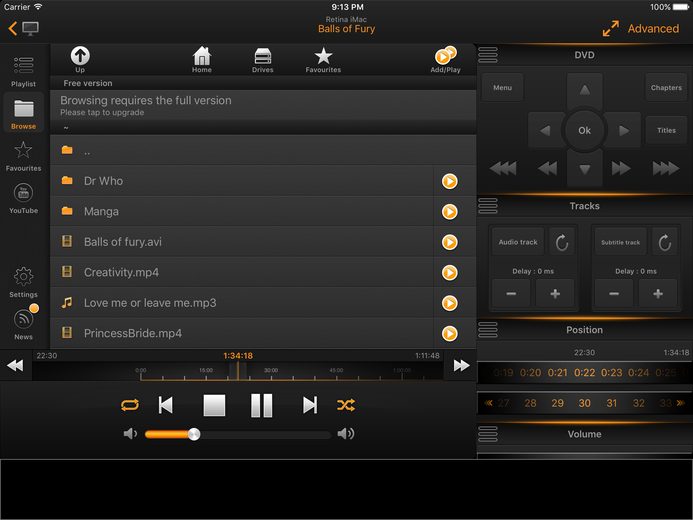Cycle the Subtitle track with its refresh icon
This screenshot has width=693, height=520.
665,242
